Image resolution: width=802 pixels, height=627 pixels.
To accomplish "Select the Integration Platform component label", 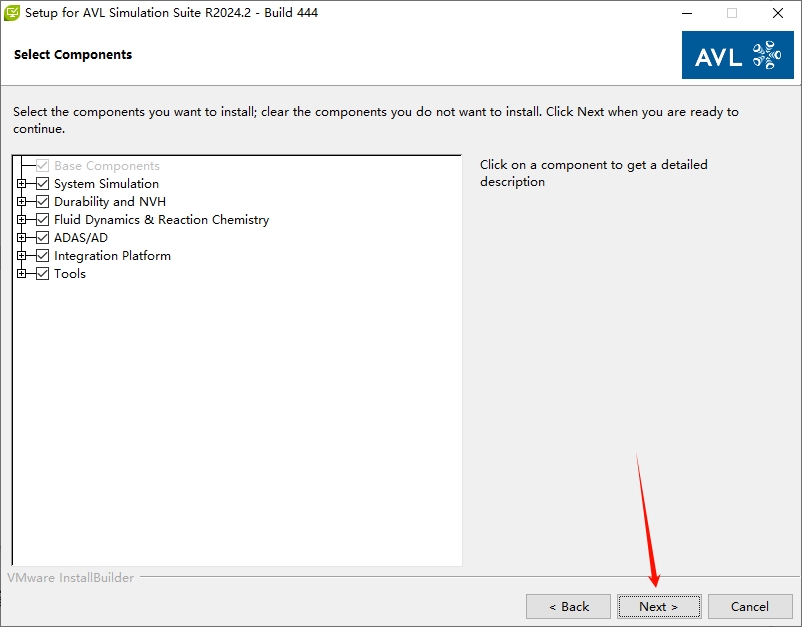I will coord(112,256).
